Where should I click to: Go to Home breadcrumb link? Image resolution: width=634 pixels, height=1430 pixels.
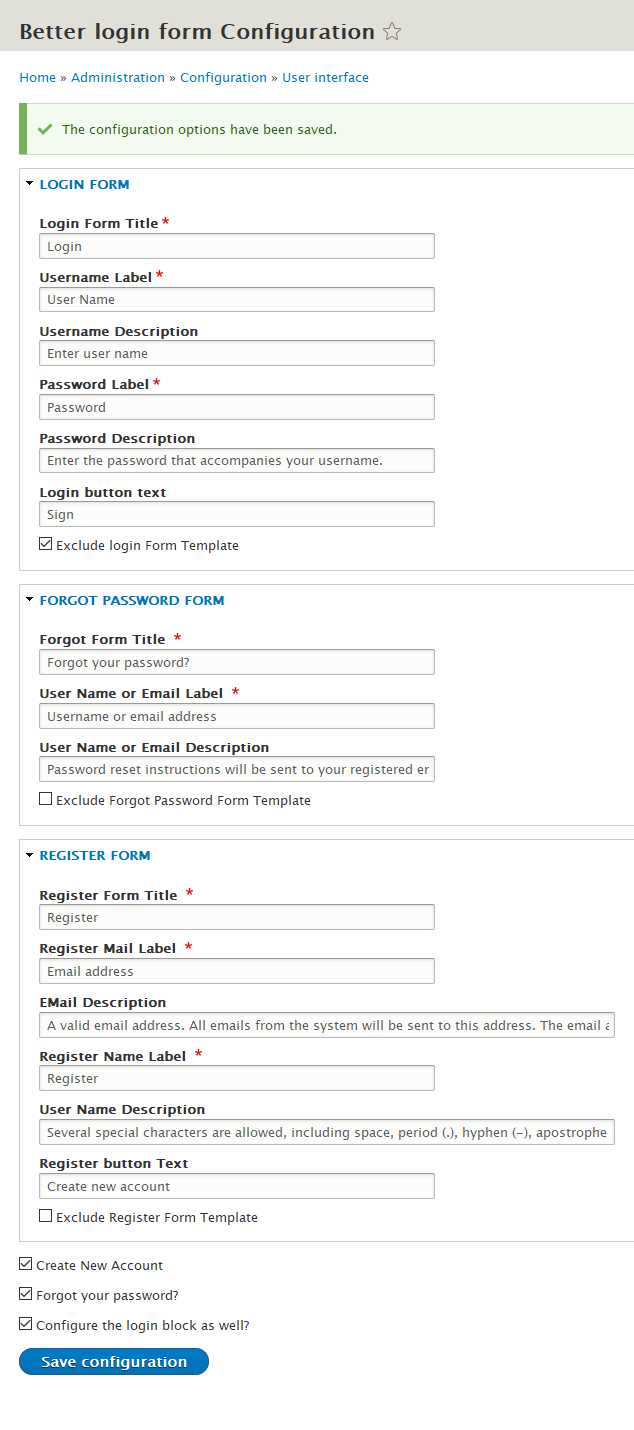coord(37,77)
